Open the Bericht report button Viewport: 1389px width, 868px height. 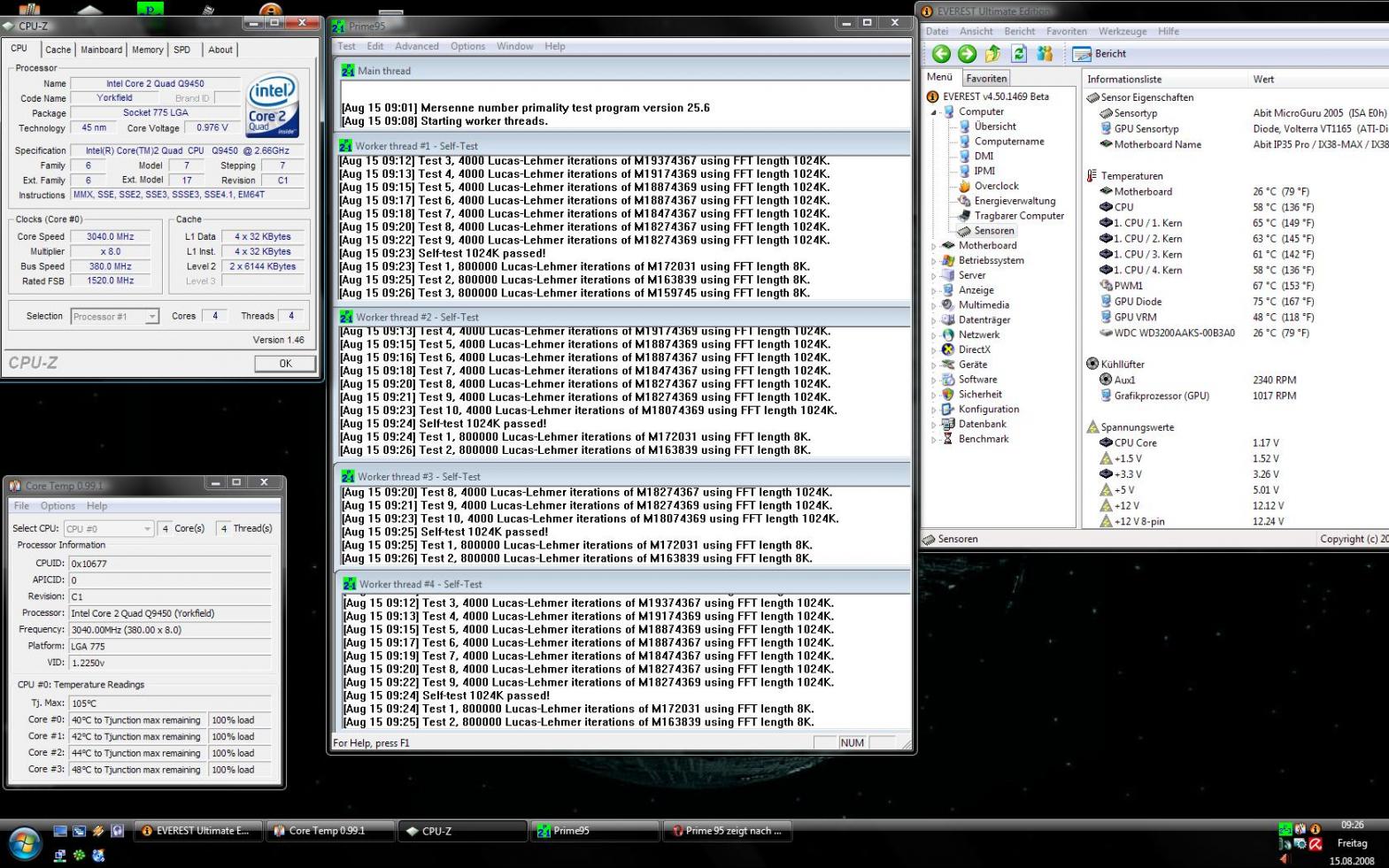(x=1100, y=54)
